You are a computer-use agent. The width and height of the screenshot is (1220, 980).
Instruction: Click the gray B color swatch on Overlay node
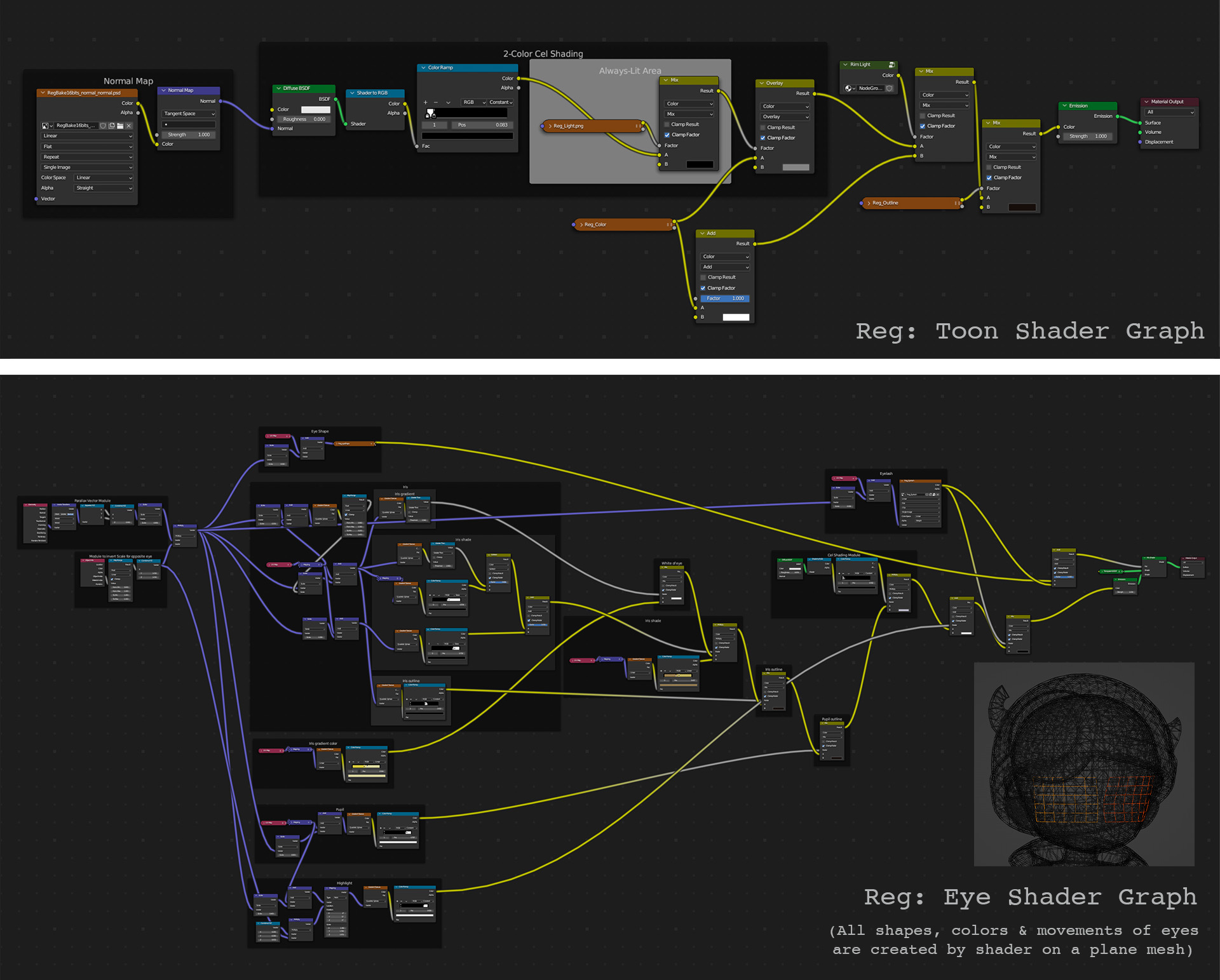click(x=796, y=168)
